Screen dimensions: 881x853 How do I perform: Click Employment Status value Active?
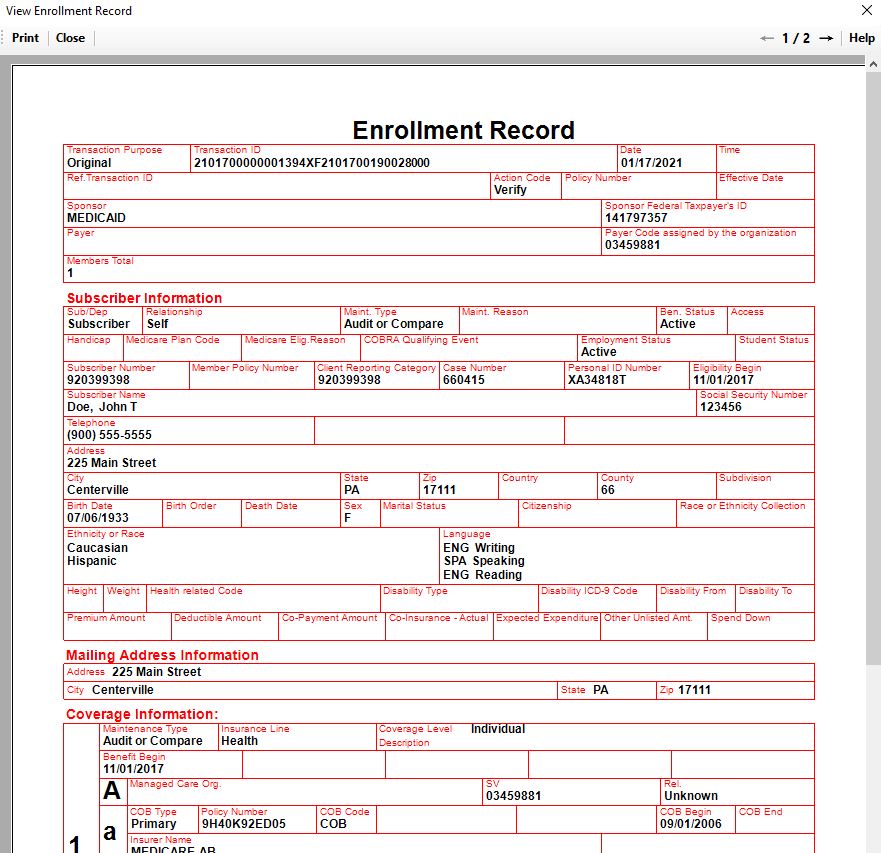tap(598, 352)
